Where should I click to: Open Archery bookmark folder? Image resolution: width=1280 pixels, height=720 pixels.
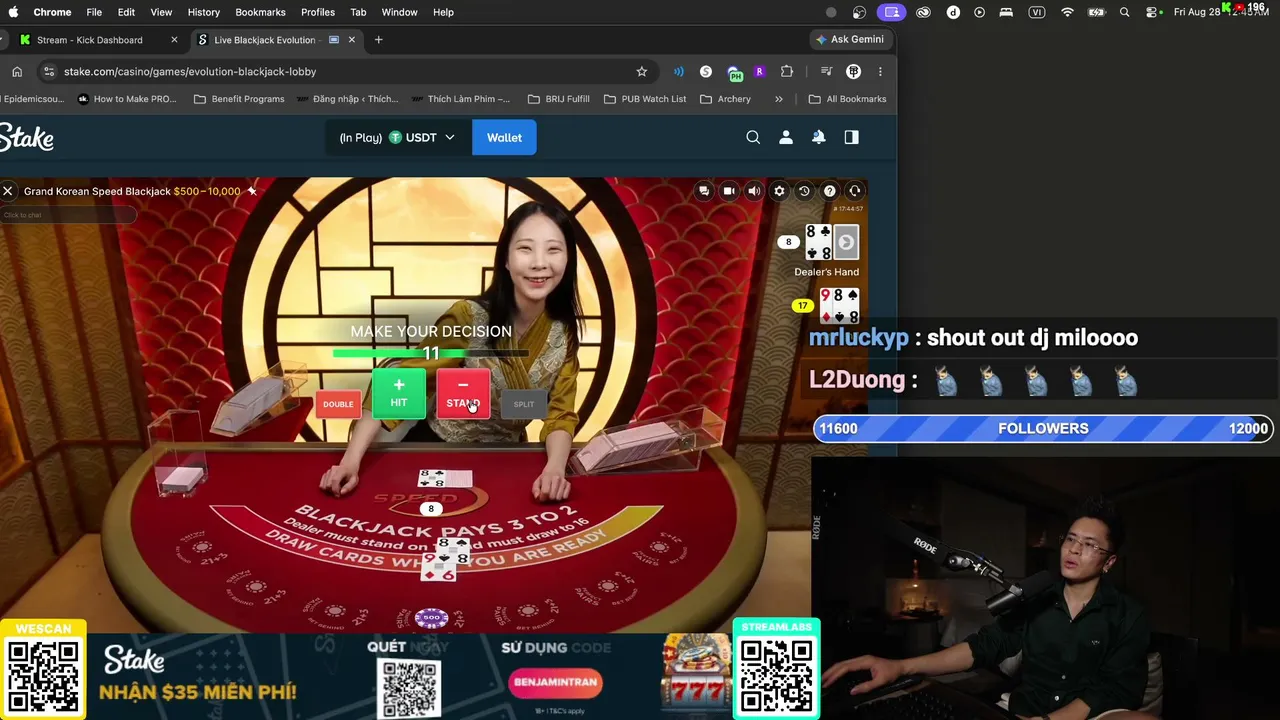(x=726, y=99)
